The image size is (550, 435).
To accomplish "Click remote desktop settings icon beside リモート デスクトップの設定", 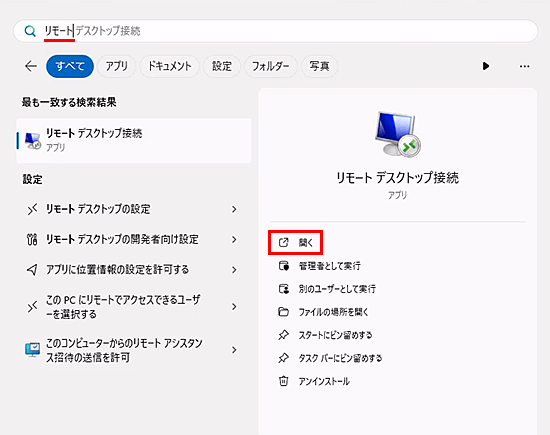I will pos(32,209).
